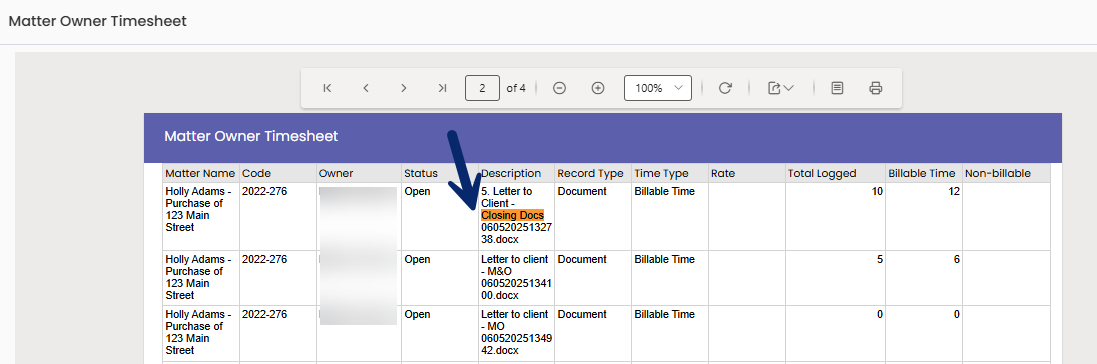Click the Time Type column header
Image resolution: width=1097 pixels, height=364 pixels.
pos(670,174)
